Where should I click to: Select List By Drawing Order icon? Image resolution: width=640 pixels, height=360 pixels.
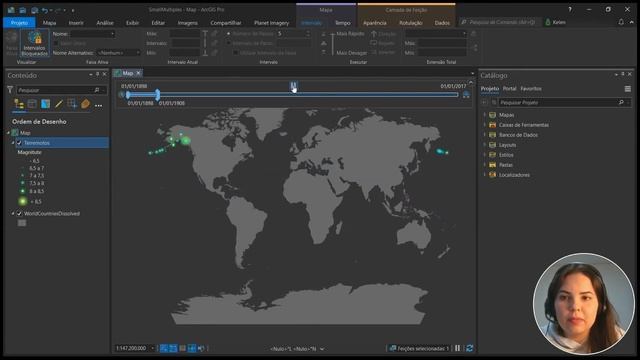click(x=19, y=104)
